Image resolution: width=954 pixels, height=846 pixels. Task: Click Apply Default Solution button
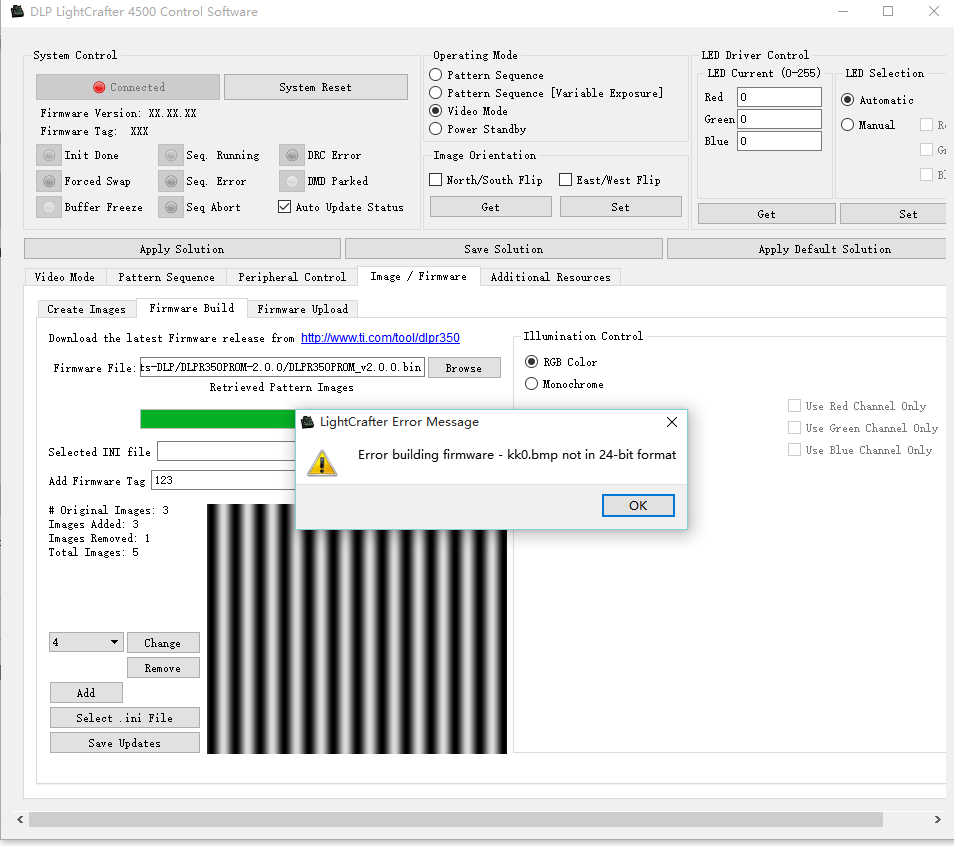pyautogui.click(x=806, y=249)
